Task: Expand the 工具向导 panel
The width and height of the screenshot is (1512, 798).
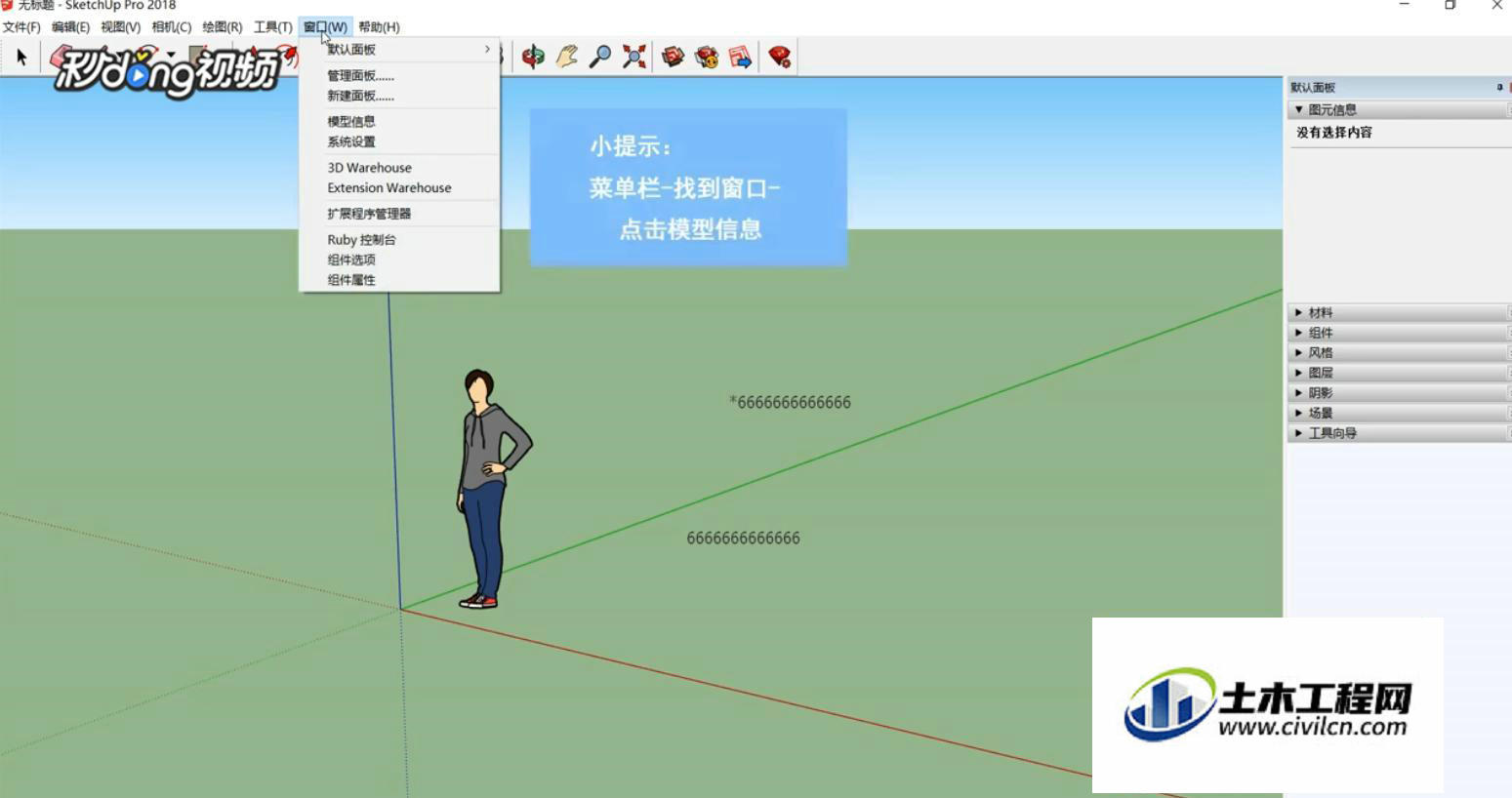Action: coord(1400,433)
